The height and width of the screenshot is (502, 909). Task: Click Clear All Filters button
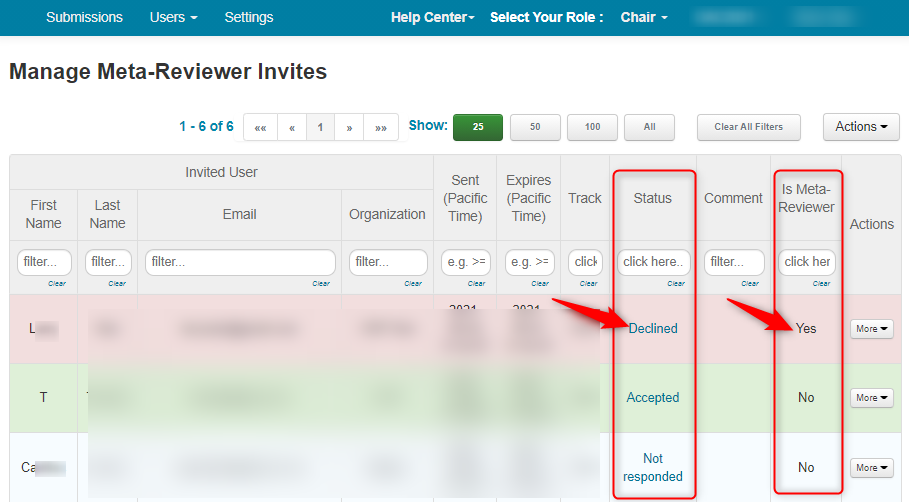tap(748, 127)
